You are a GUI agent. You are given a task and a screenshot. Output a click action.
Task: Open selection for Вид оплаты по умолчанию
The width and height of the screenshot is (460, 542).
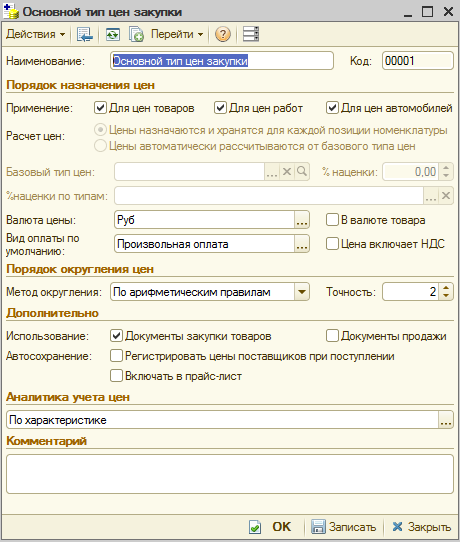(302, 244)
